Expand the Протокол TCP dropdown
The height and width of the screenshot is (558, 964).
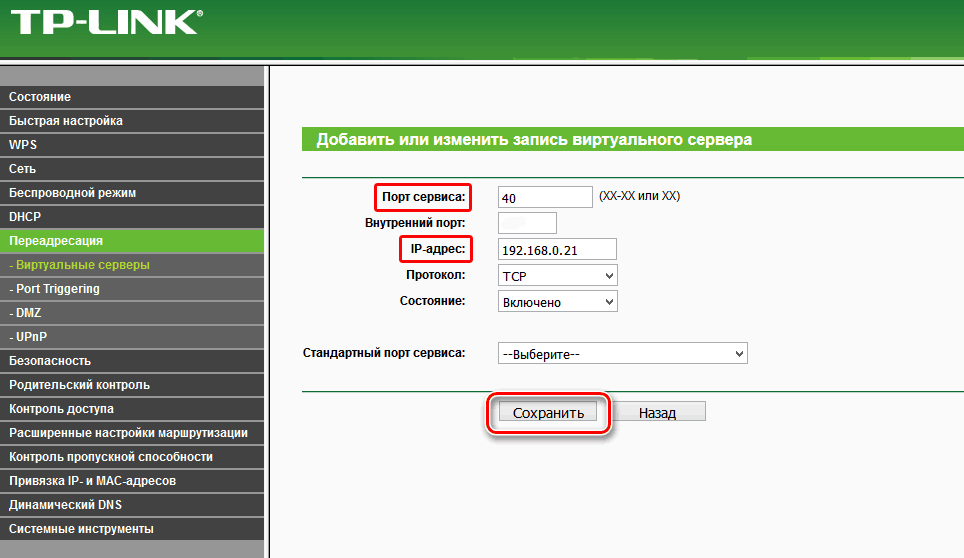coord(557,275)
